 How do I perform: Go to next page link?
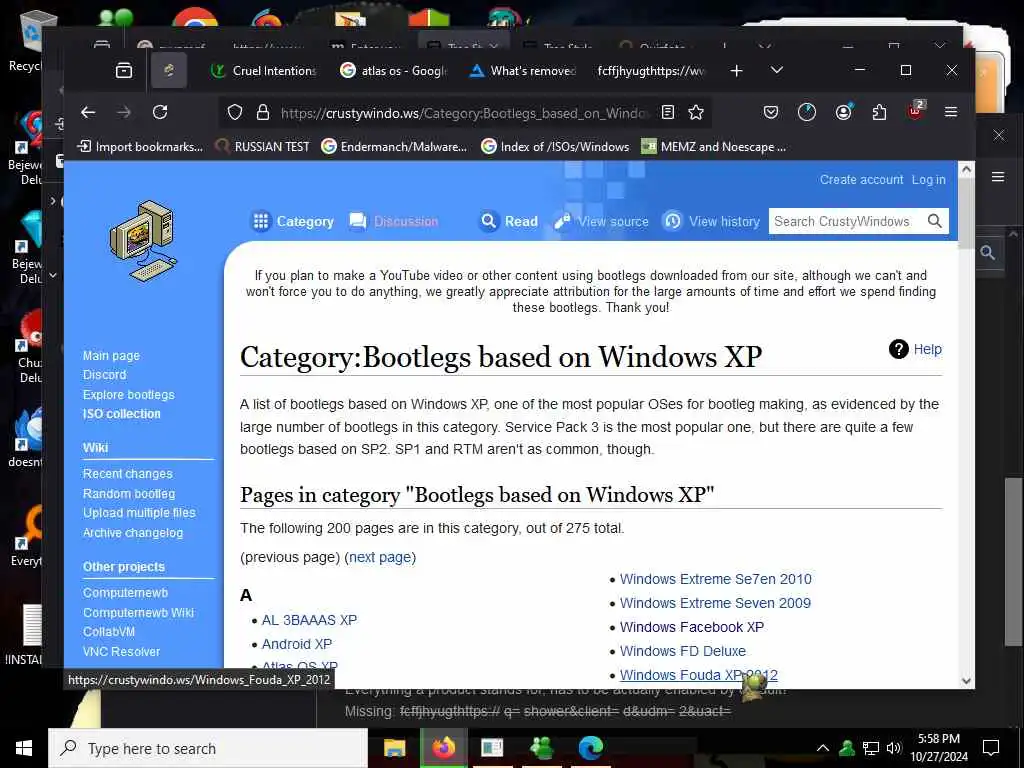click(380, 557)
